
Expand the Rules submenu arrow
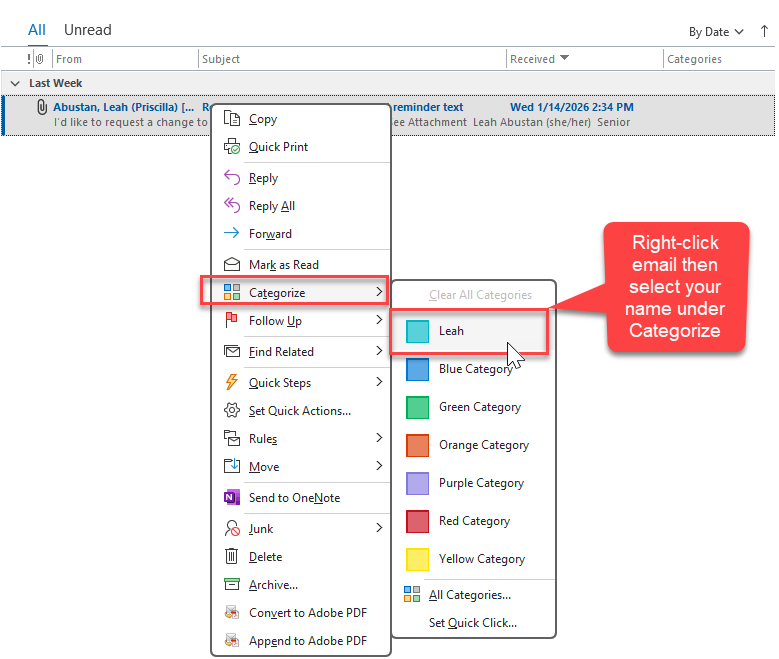pos(379,438)
